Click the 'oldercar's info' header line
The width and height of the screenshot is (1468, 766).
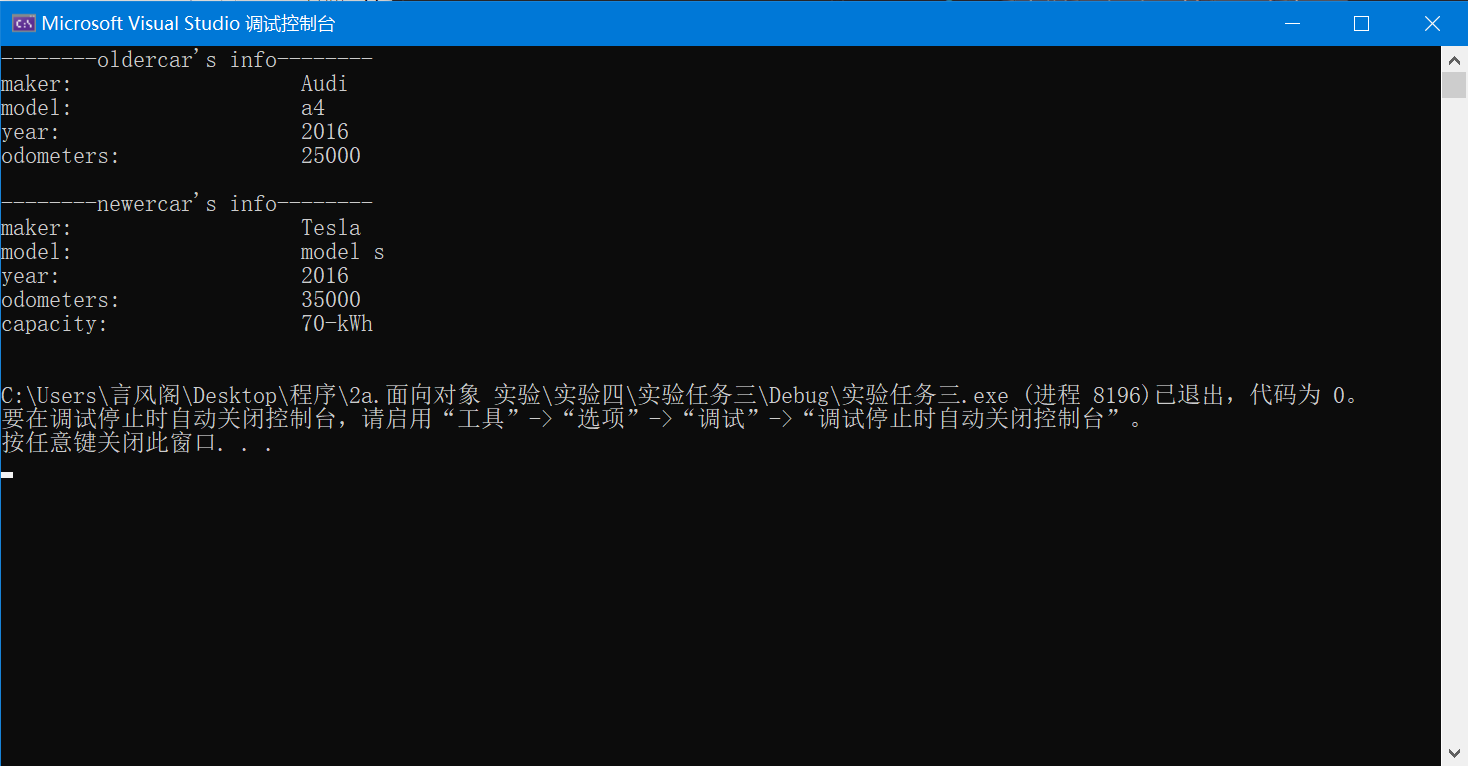click(x=187, y=60)
